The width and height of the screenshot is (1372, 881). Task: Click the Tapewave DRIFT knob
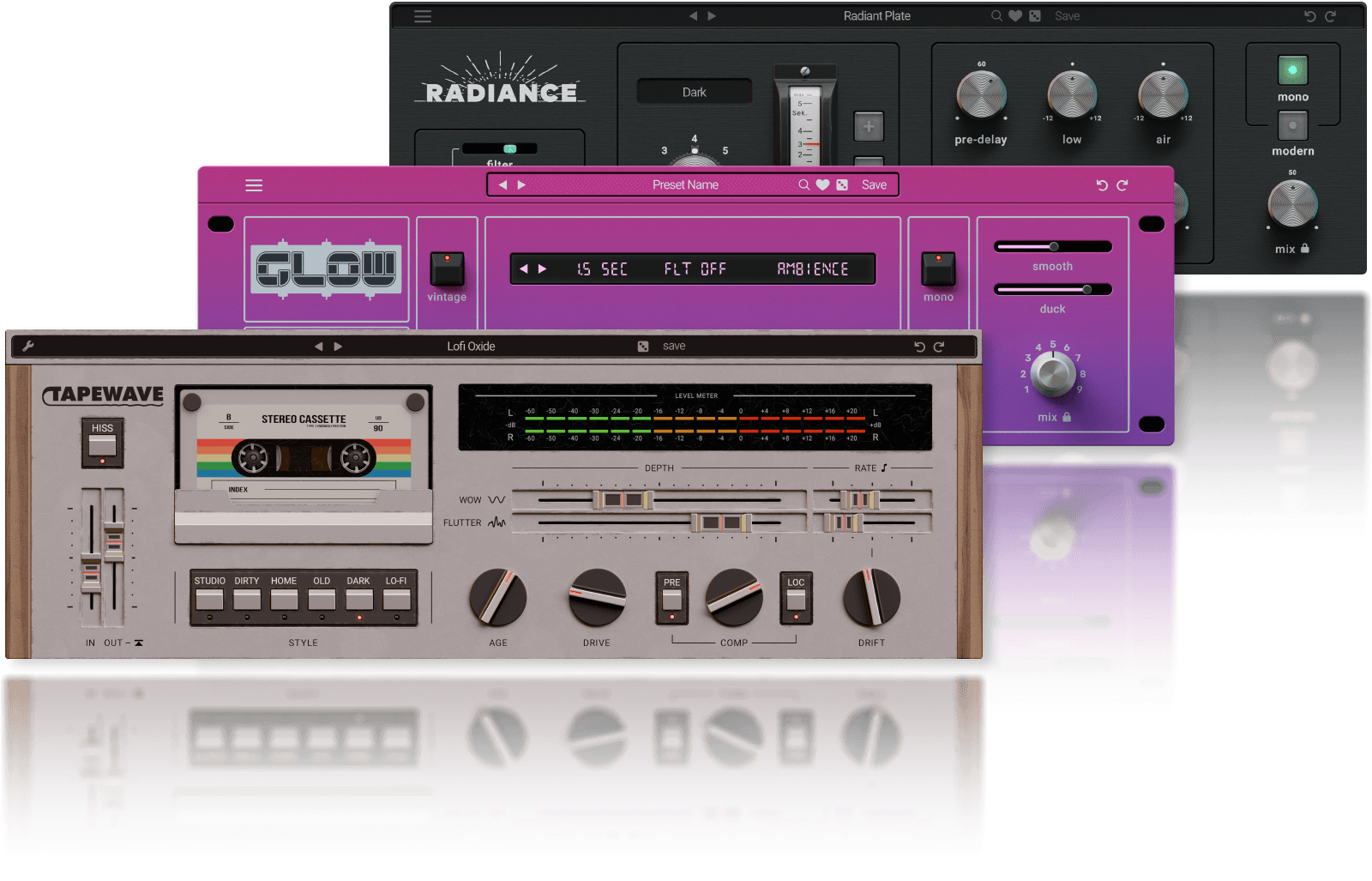(872, 597)
